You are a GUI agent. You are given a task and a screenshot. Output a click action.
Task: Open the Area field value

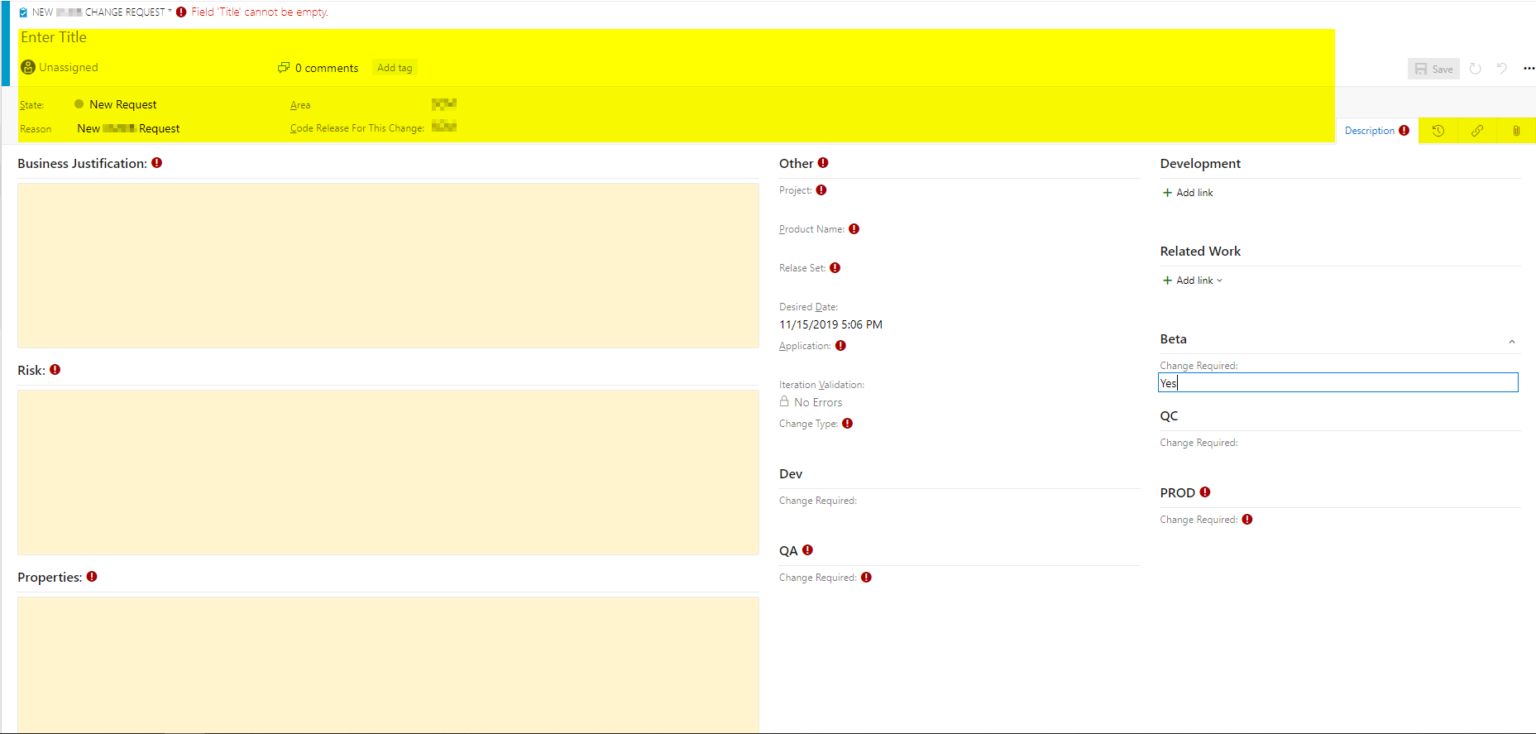tap(444, 104)
